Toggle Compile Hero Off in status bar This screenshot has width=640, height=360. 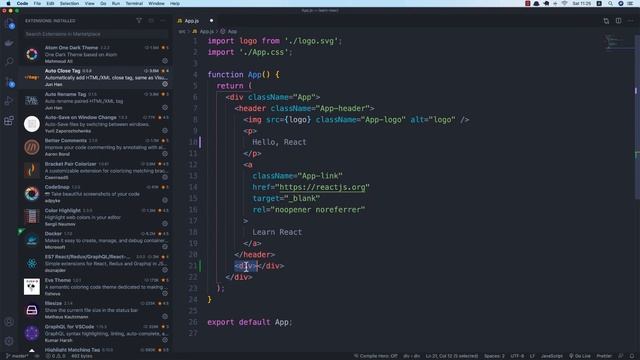[x=376, y=356]
